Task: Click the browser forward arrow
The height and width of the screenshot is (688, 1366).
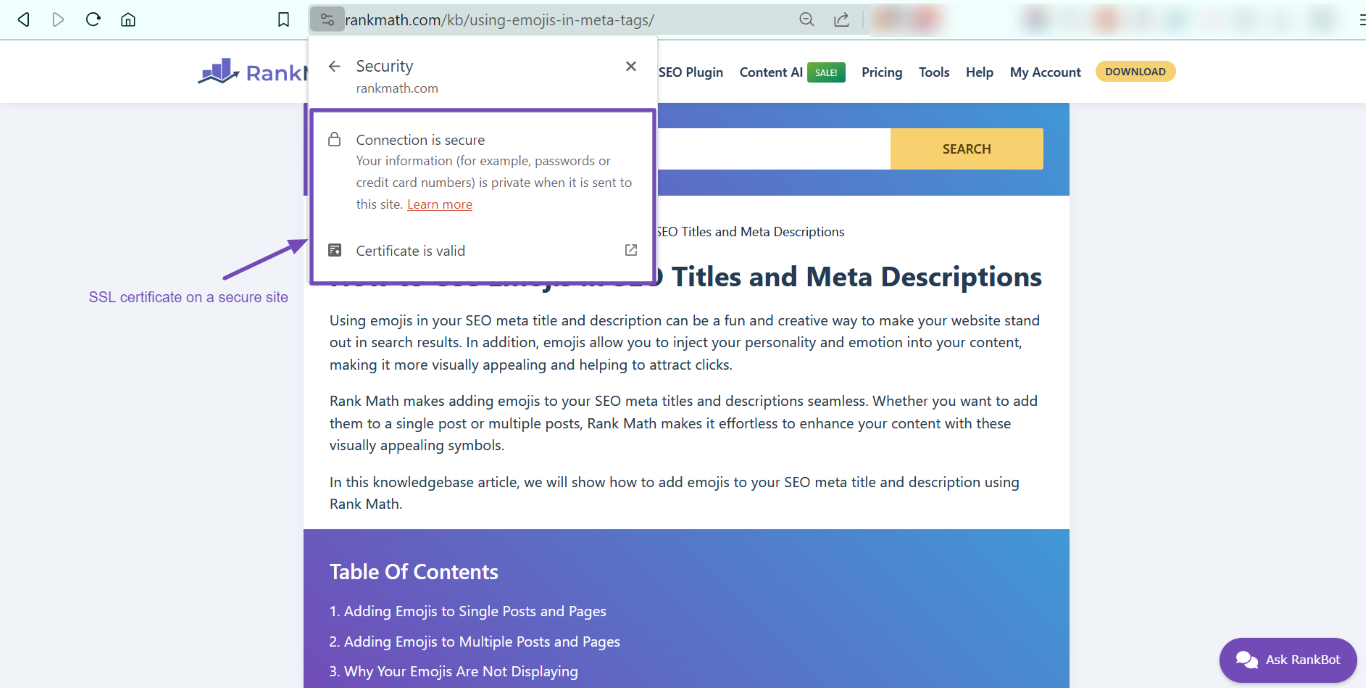Action: coord(58,20)
